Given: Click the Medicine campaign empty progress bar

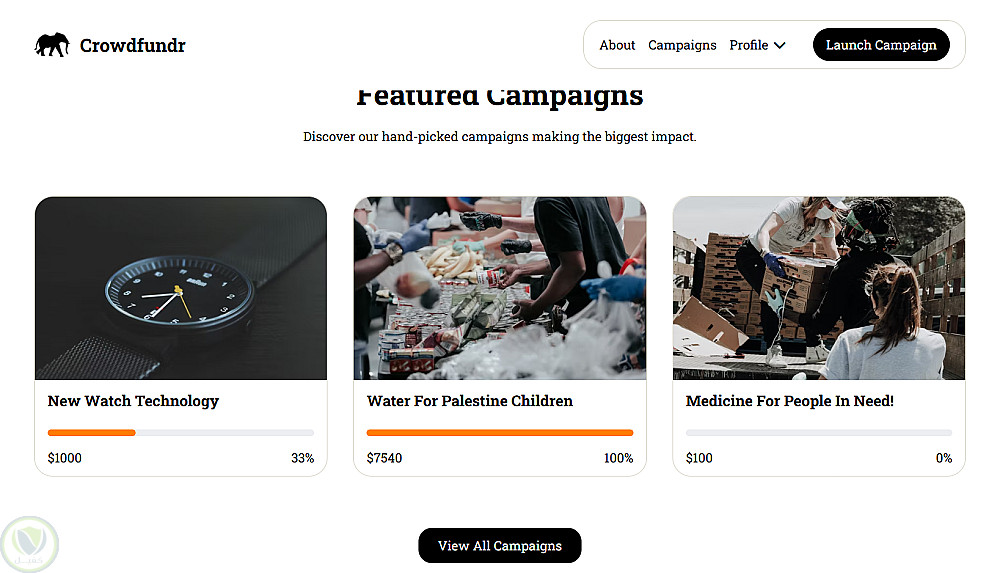Looking at the screenshot, I should coord(819,433).
